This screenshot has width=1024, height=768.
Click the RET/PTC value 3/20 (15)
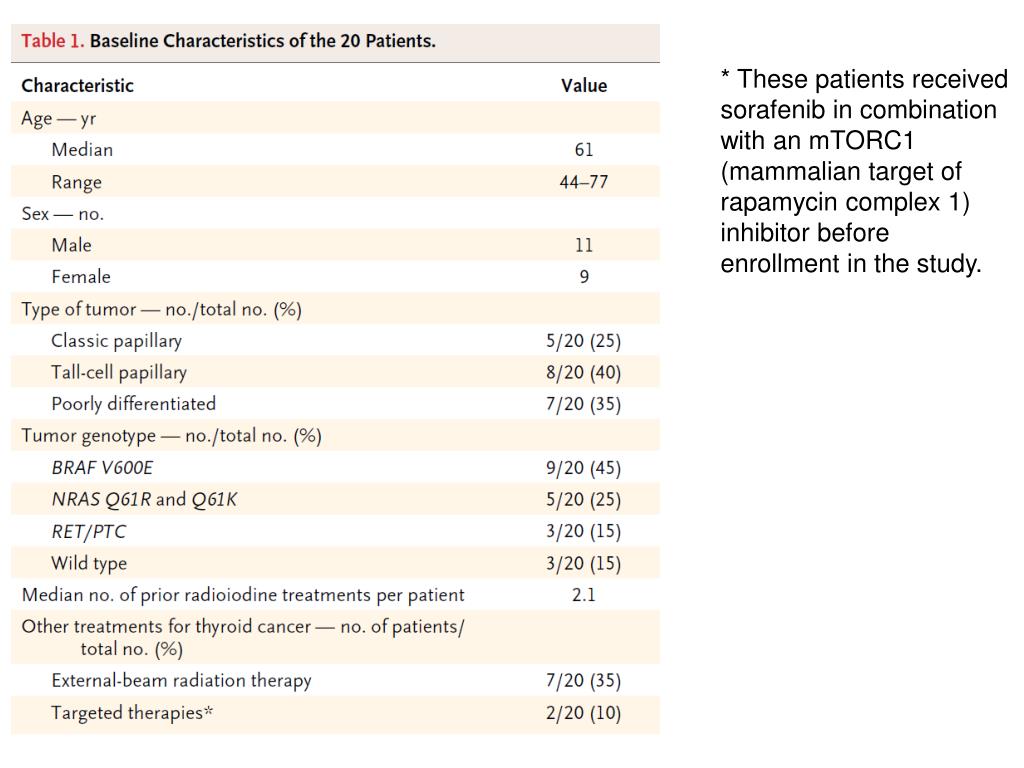click(x=584, y=531)
